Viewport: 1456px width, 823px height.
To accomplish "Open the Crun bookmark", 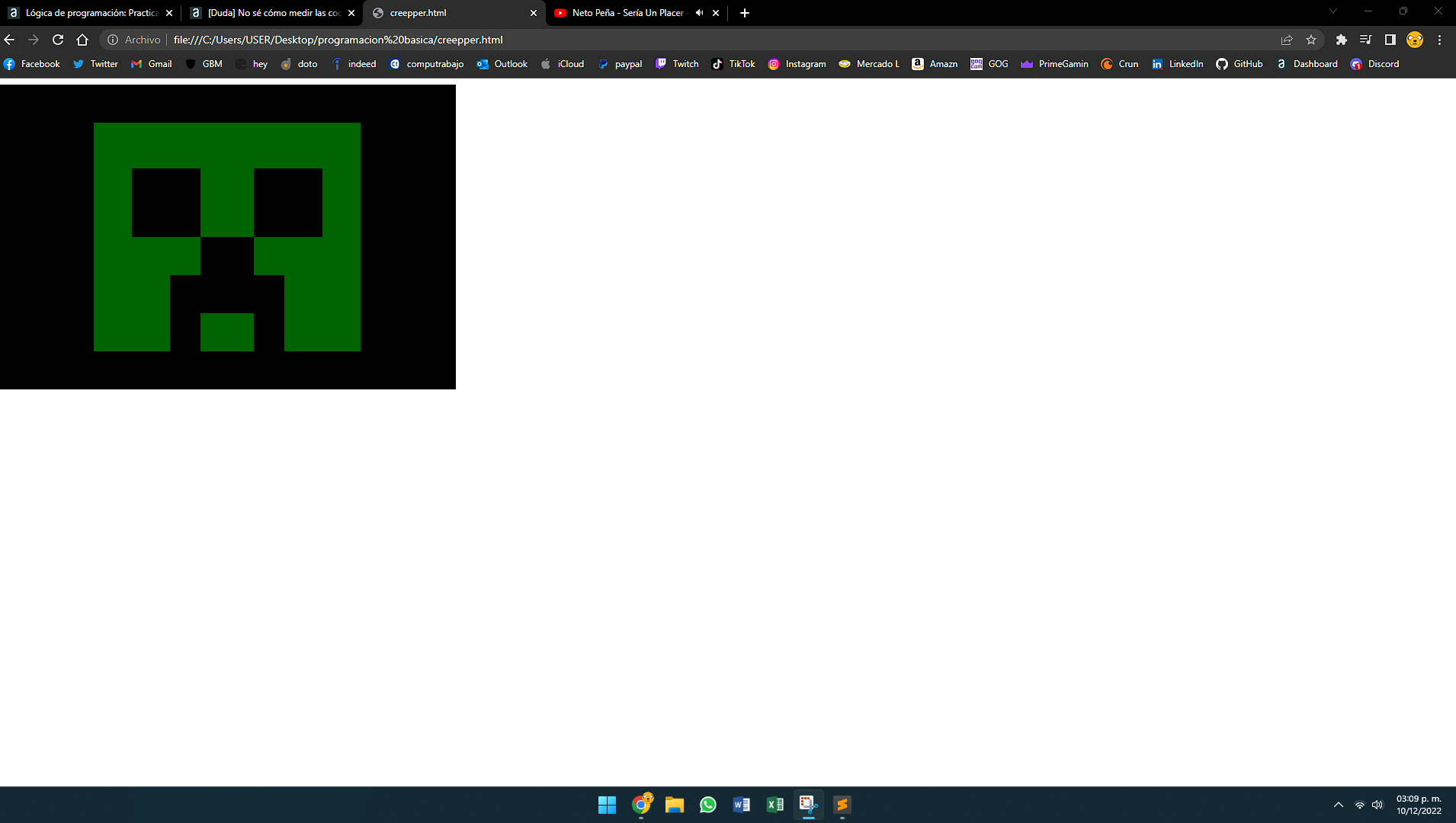I will (x=1121, y=64).
